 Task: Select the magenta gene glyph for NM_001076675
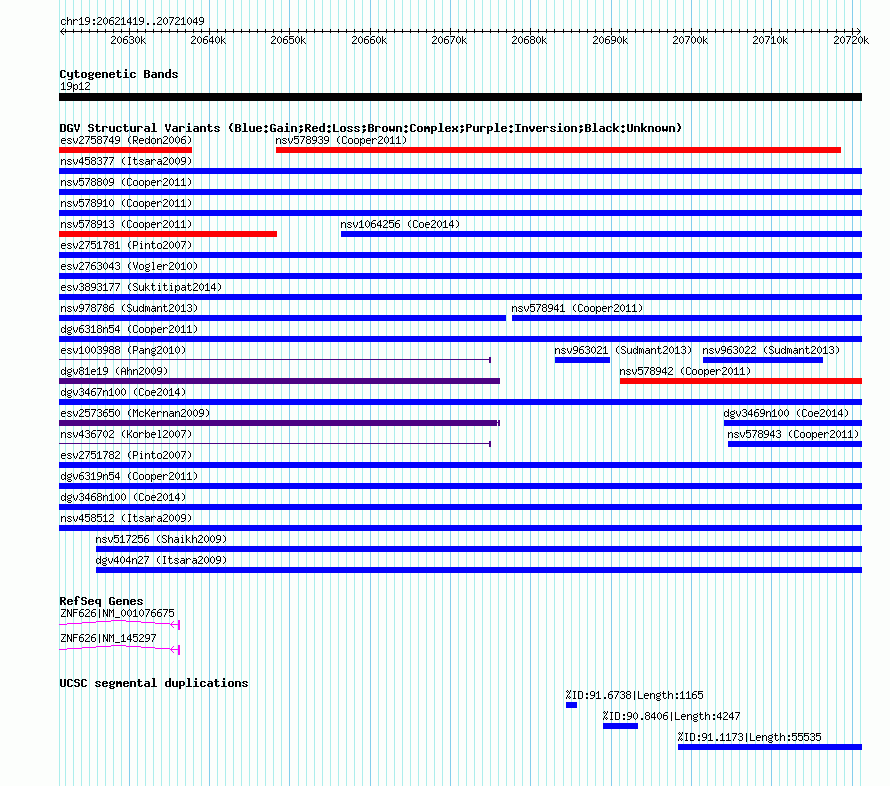click(120, 624)
